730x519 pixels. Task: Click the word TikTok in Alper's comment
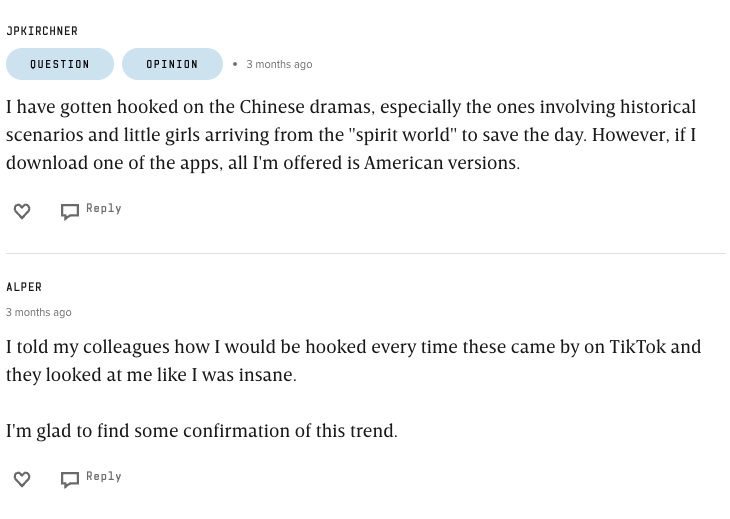click(637, 346)
